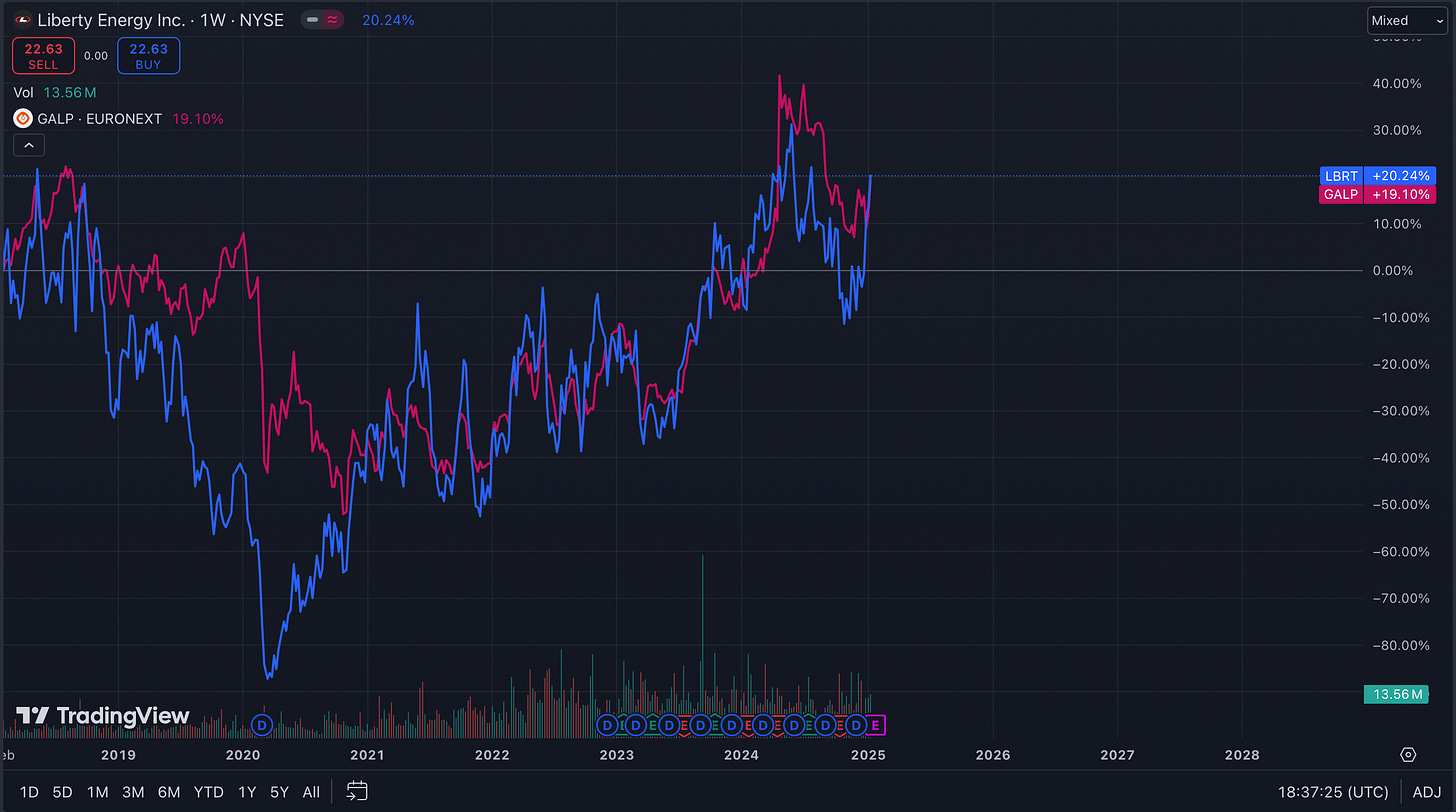Viewport: 1456px width, 812px height.
Task: Click the 10.00% price axis label
Action: point(1397,224)
